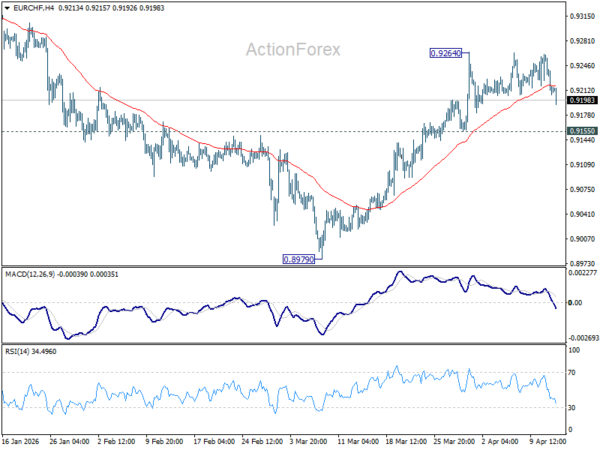Select the 0.90070 price axis value
The image size is (600, 450).
(x=582, y=239)
